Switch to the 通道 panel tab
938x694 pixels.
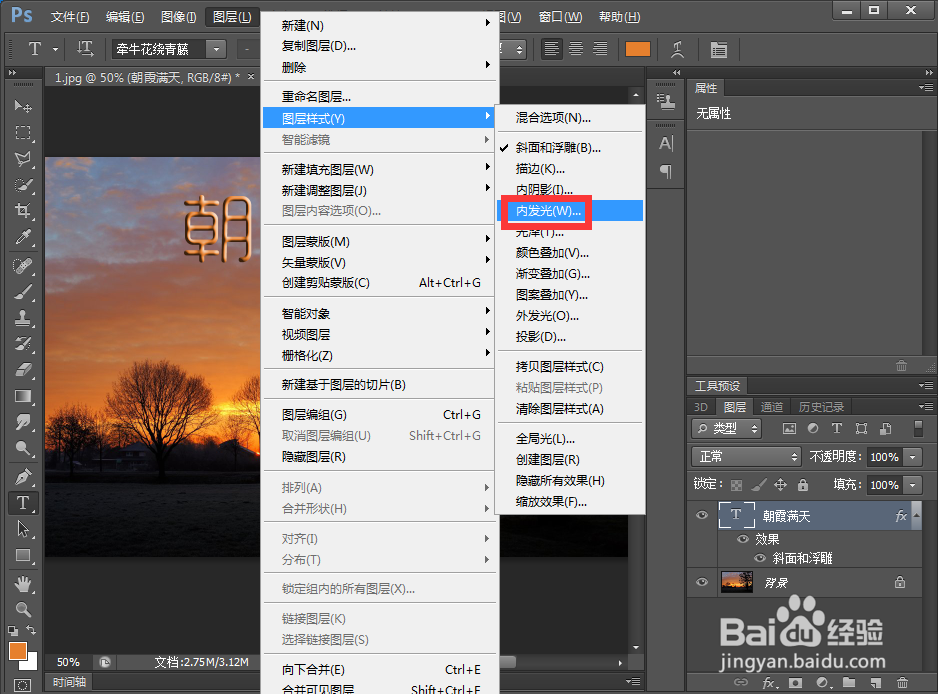pos(772,407)
